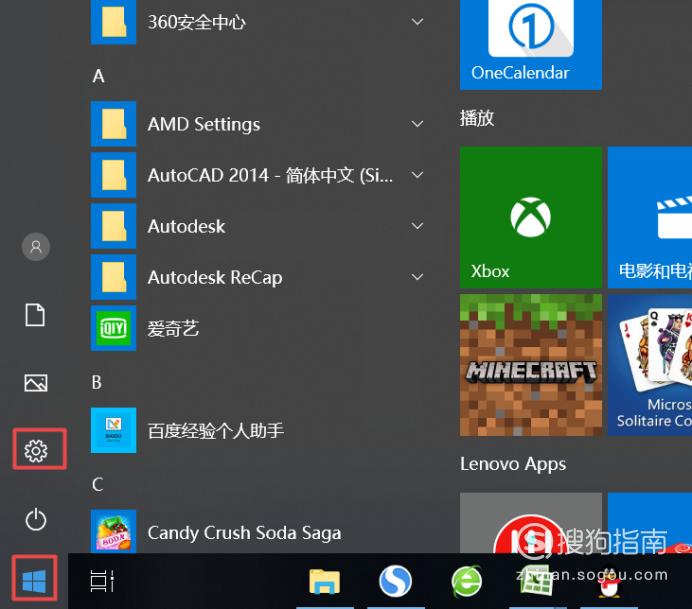
Task: Open the Settings gear in Start sidebar
Action: [x=36, y=451]
